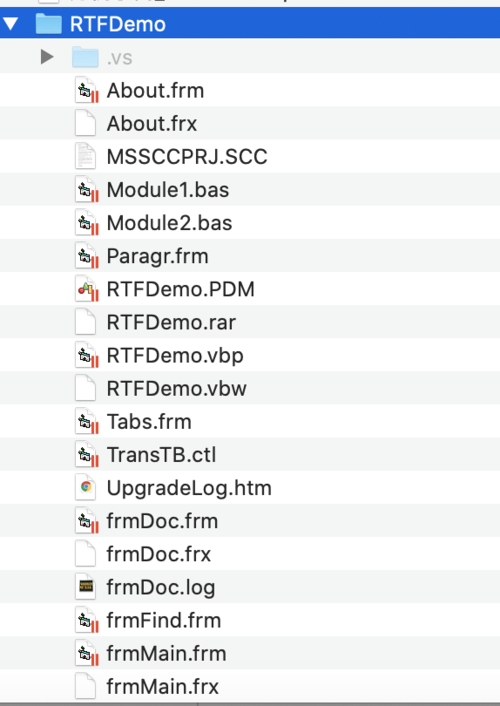Click the RTFDemo.vbp project icon
This screenshot has height=706, width=500.
pos(86,355)
